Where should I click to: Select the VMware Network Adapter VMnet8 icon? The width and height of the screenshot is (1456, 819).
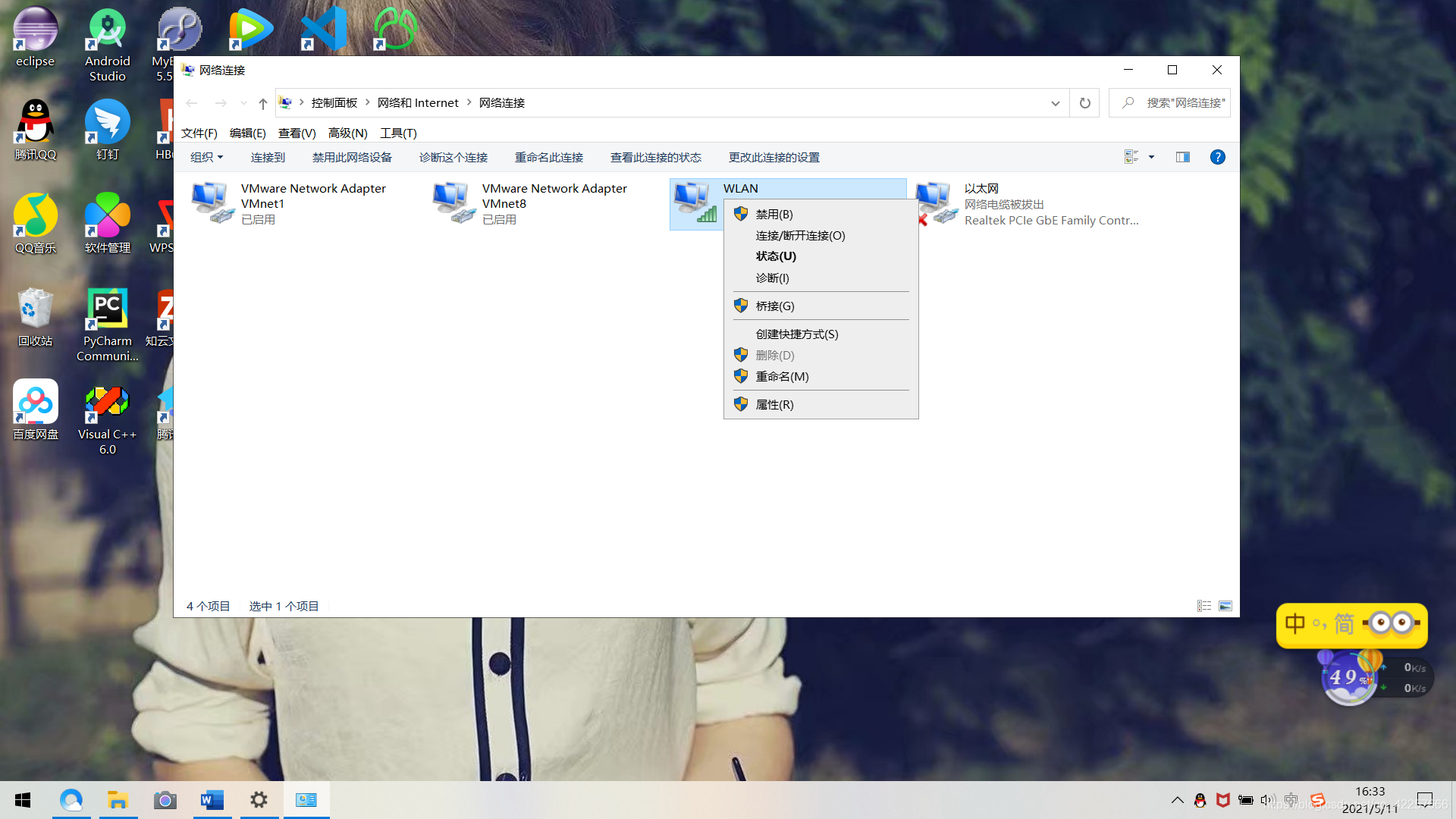pos(453,202)
